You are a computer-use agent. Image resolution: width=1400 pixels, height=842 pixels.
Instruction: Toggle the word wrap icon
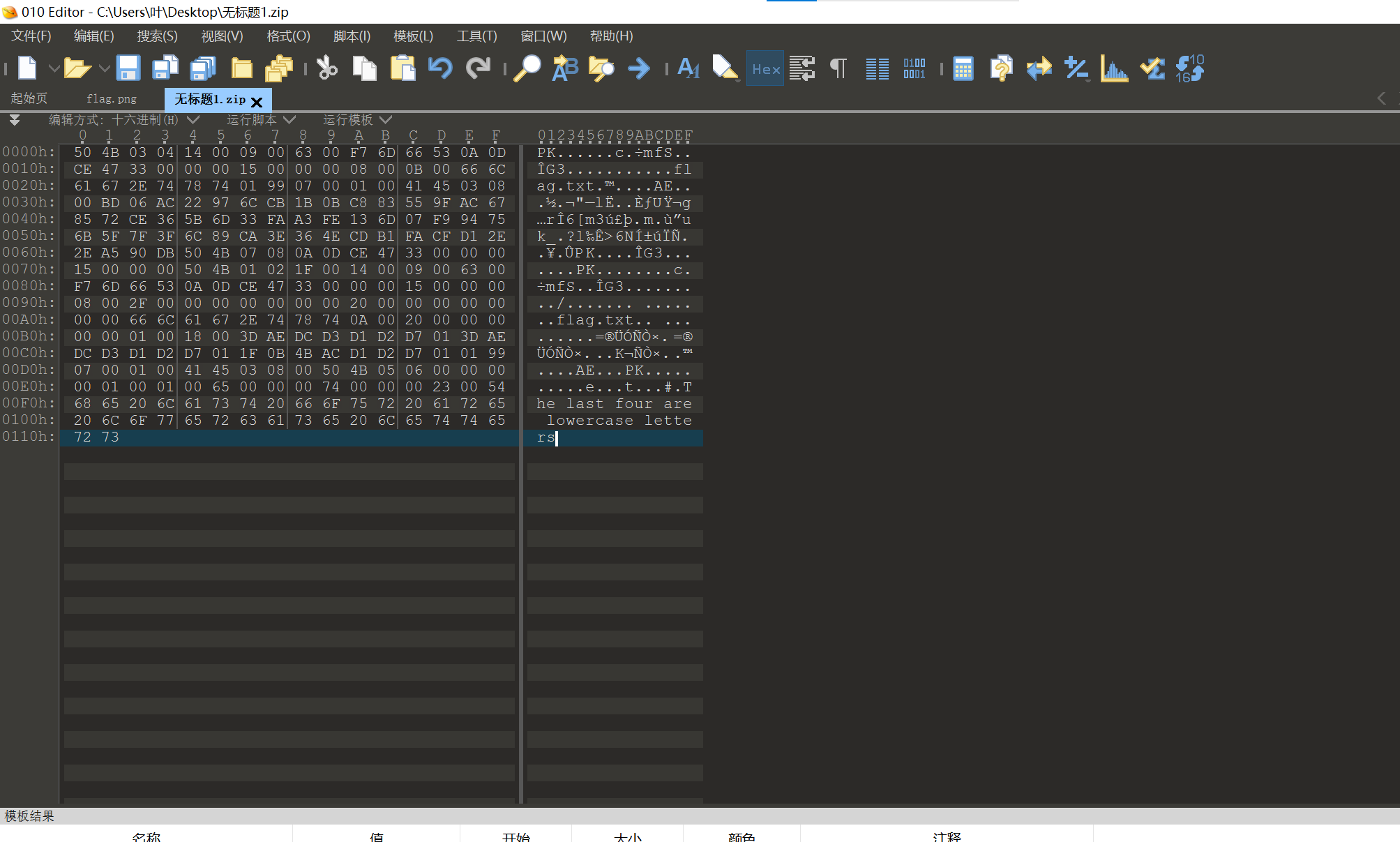[x=802, y=68]
